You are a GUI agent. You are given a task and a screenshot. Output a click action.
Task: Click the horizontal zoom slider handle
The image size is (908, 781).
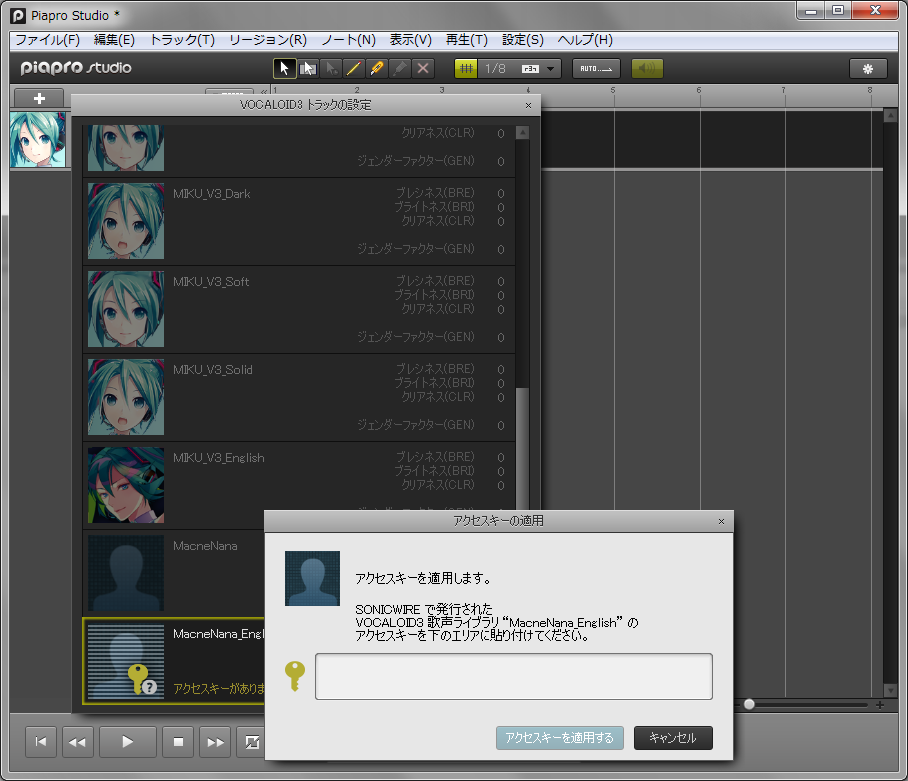749,705
